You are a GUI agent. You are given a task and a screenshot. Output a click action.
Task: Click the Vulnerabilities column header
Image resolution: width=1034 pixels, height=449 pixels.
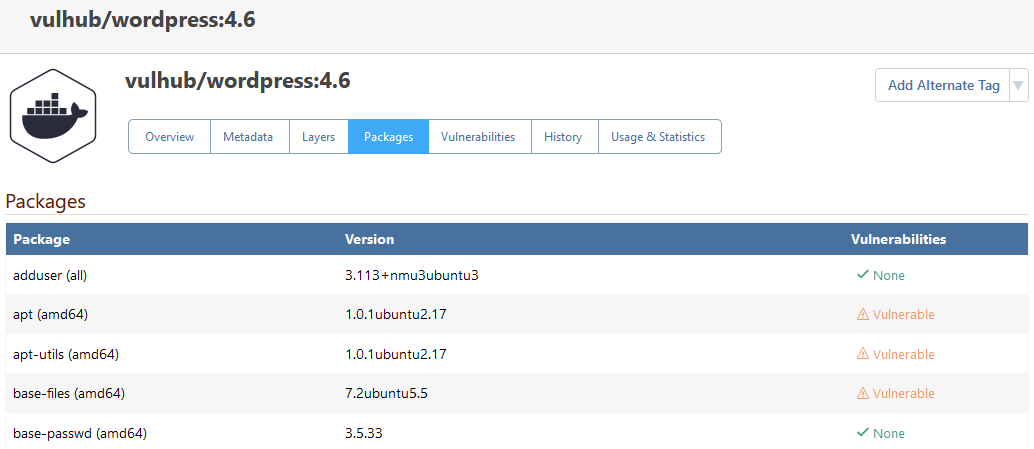pyautogui.click(x=898, y=239)
